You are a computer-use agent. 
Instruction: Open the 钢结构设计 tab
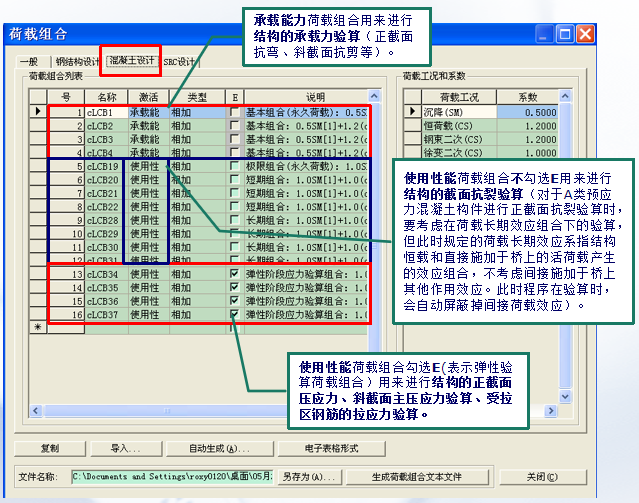77,62
